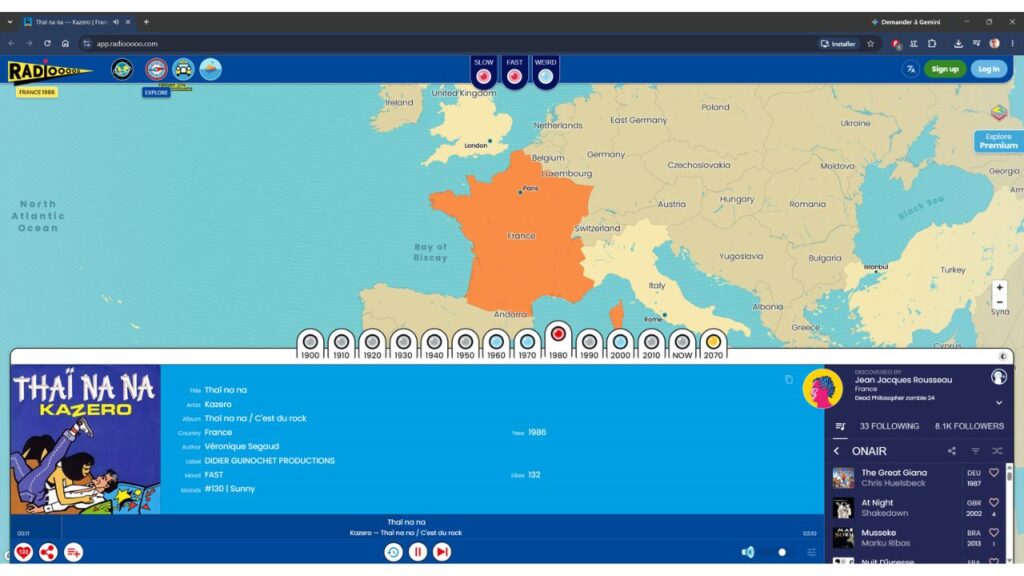Open the equalizer settings icon beside the volume
The width and height of the screenshot is (1024, 576).
click(811, 552)
